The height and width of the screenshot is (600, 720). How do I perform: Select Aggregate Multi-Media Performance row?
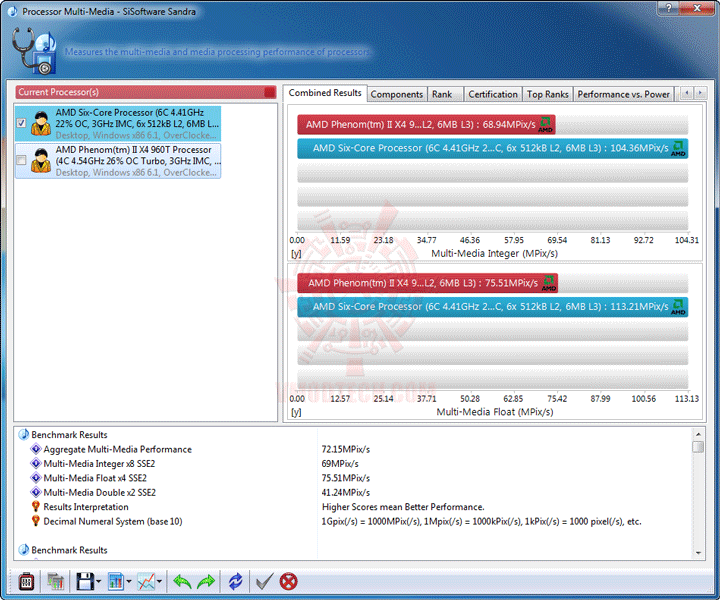point(118,449)
